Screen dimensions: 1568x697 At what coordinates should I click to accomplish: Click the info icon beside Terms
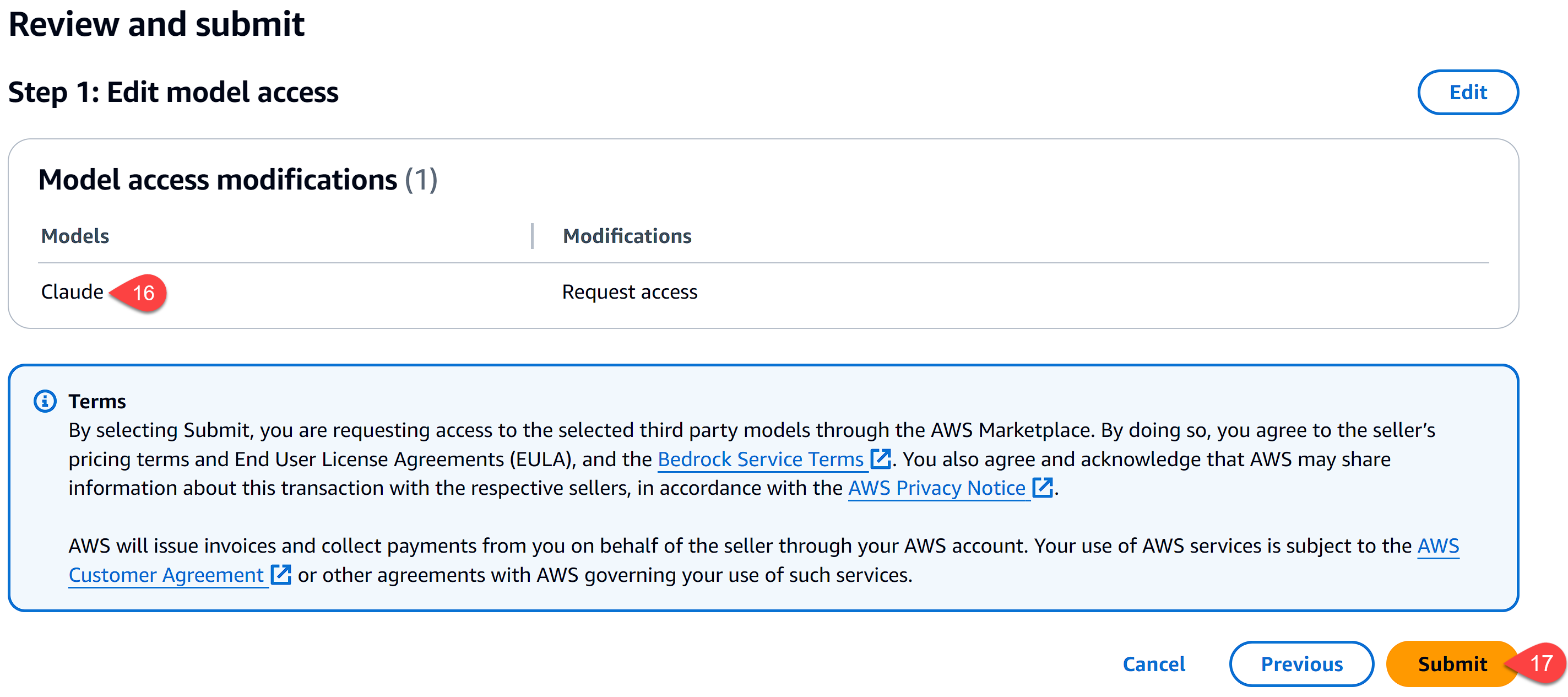pyautogui.click(x=45, y=401)
